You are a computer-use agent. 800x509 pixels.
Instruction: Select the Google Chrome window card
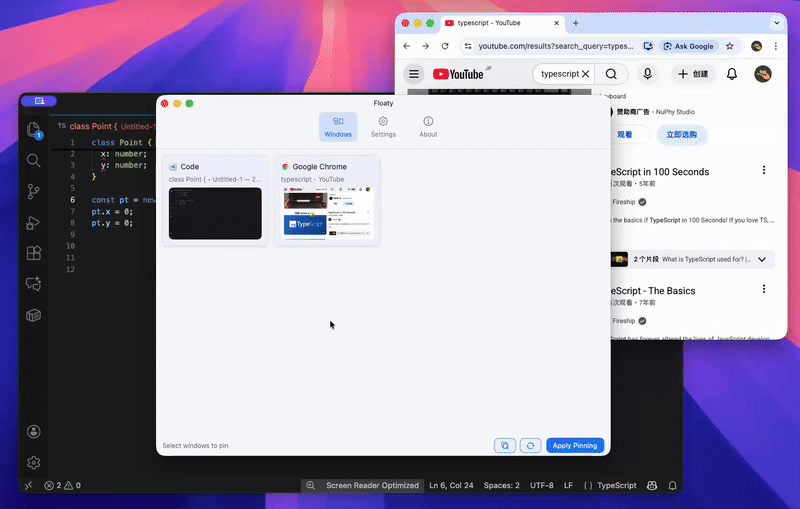327,200
